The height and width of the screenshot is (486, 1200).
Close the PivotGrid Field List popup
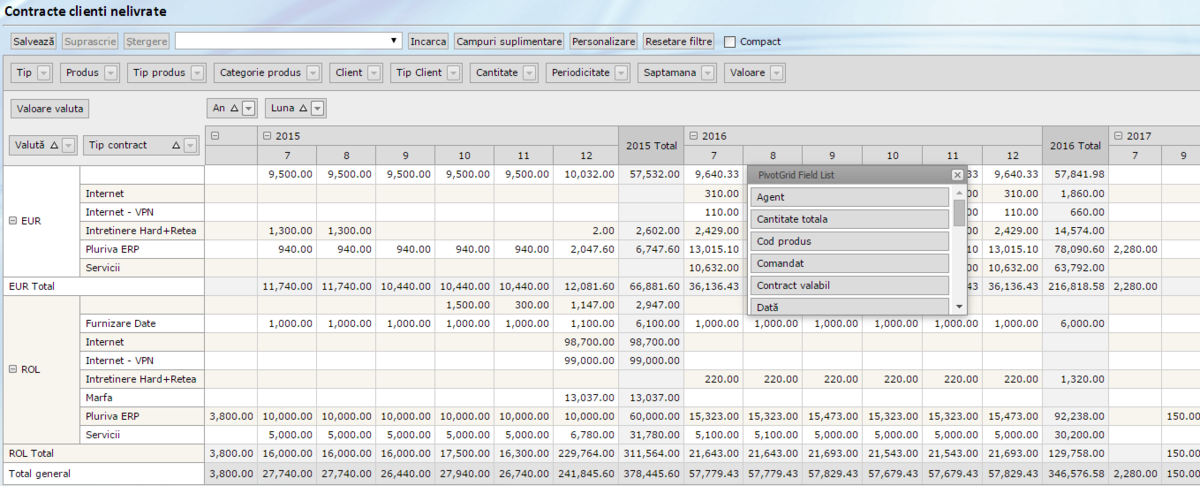(957, 175)
